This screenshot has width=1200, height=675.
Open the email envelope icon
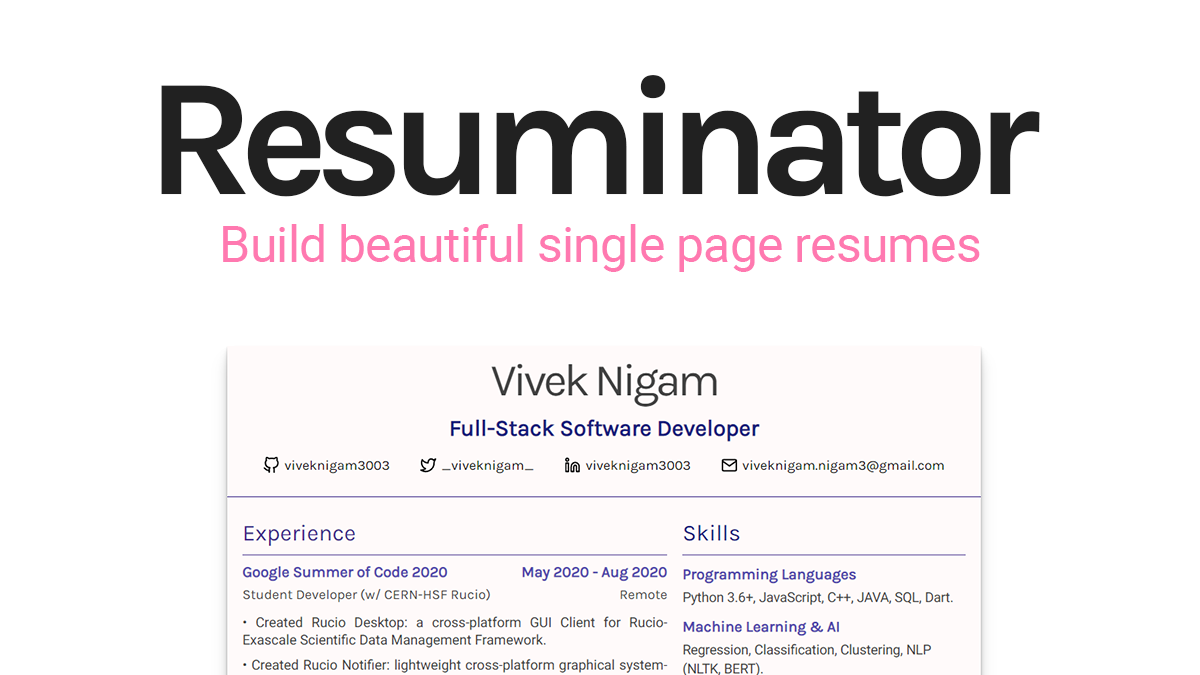point(728,465)
